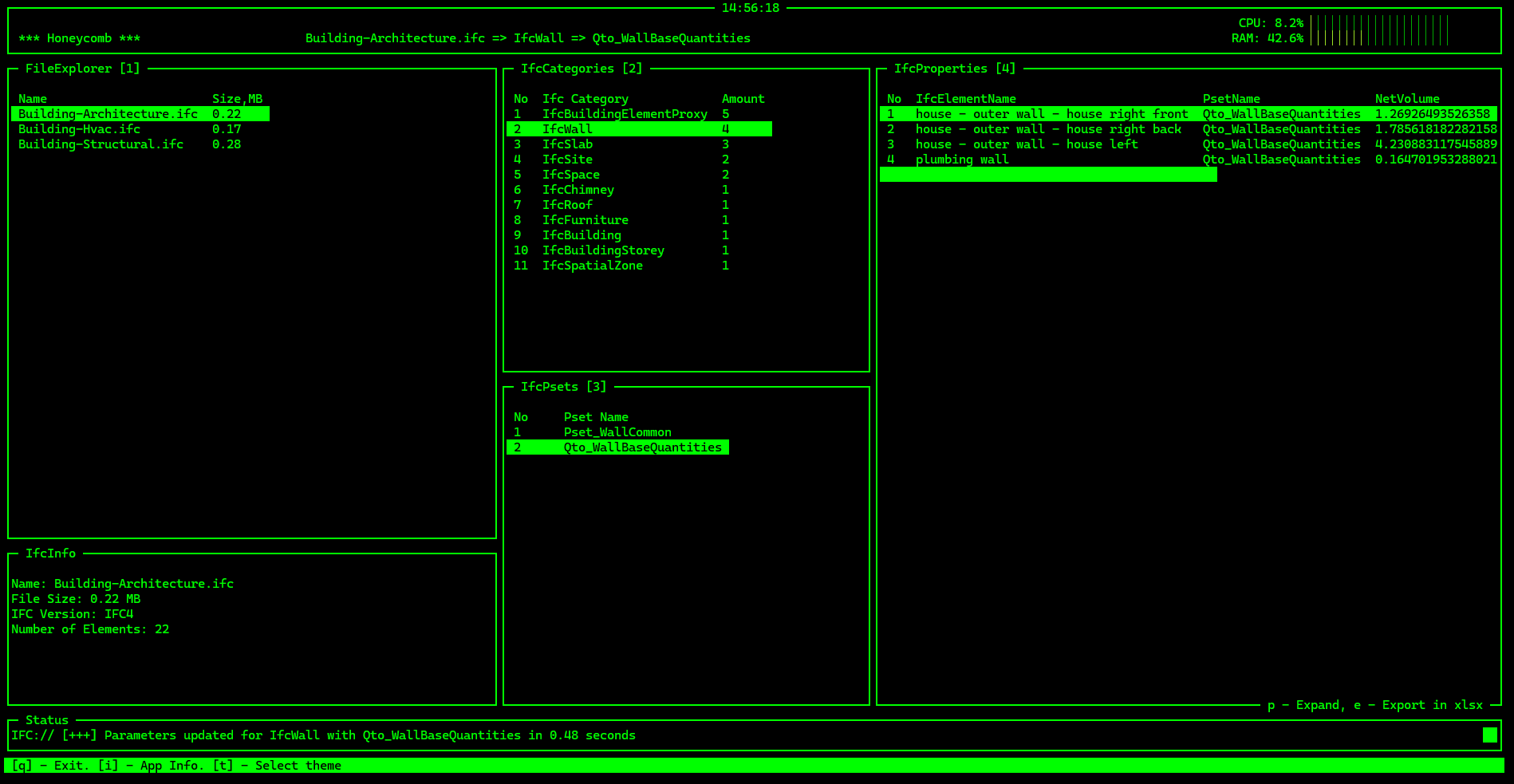This screenshot has height=784, width=1514.
Task: Click the CPU: 8.2% readout
Action: 1271,23
